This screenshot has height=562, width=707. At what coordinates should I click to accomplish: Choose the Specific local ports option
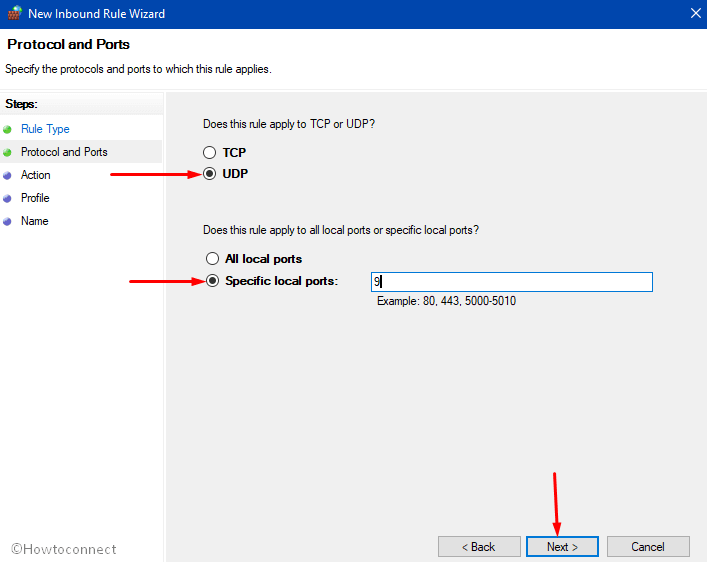[x=212, y=281]
